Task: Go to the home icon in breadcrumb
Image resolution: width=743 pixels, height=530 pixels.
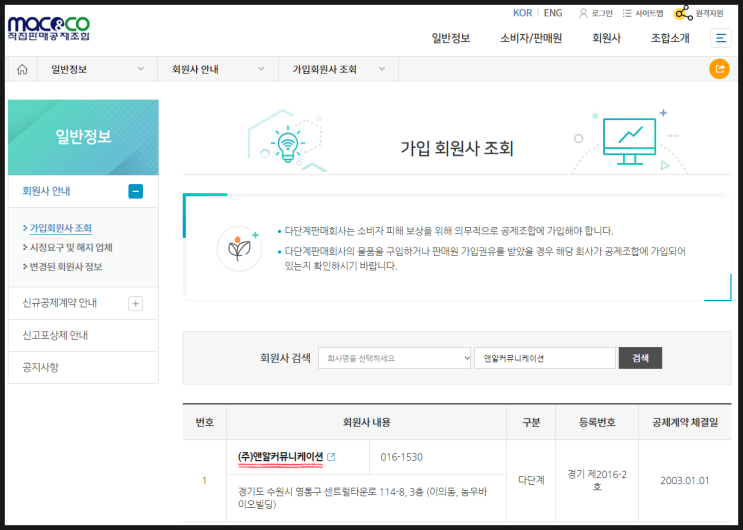Action: pyautogui.click(x=22, y=69)
